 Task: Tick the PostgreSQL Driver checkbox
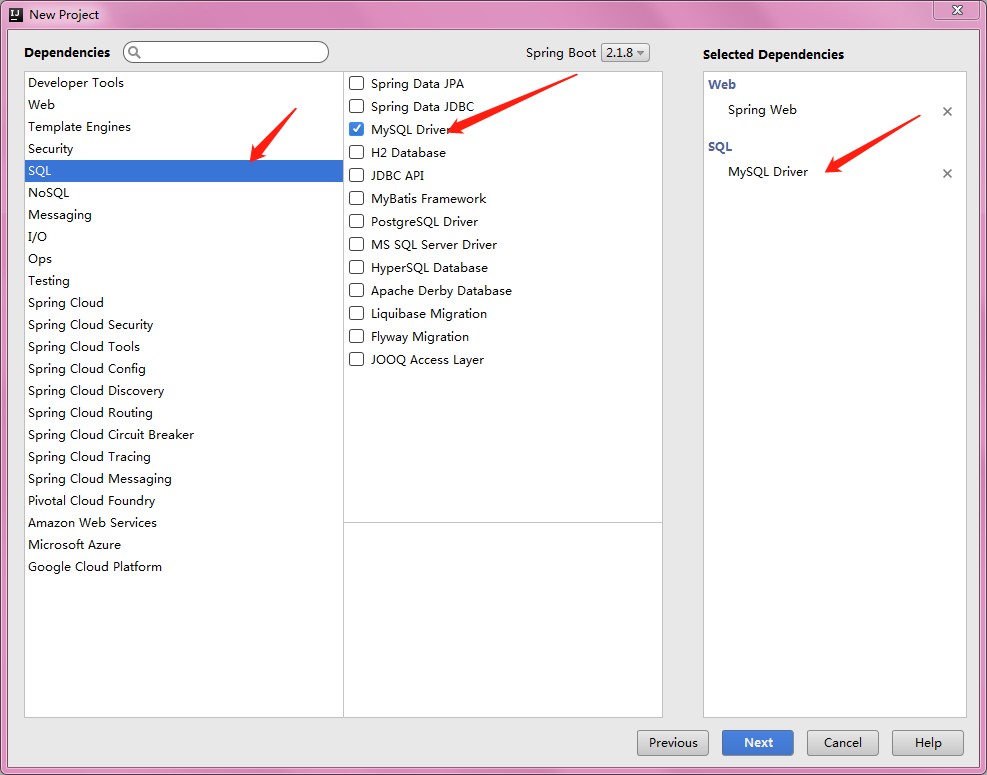[x=356, y=221]
